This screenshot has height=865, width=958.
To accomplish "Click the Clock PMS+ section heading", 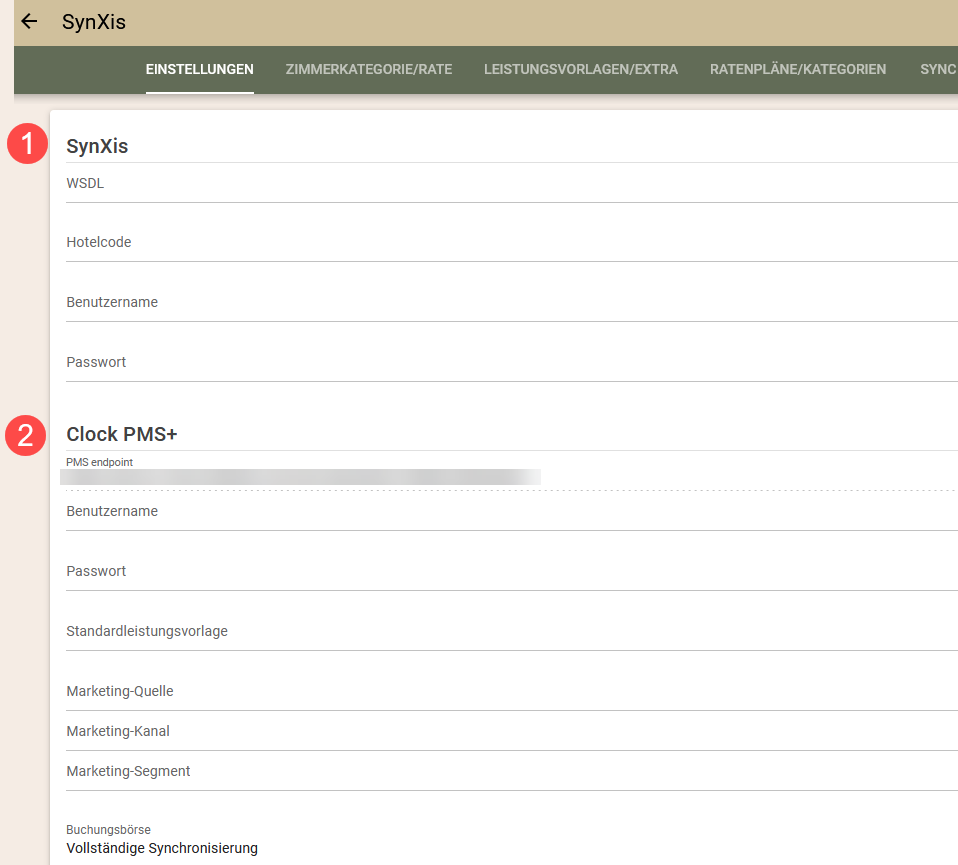I will pyautogui.click(x=122, y=434).
